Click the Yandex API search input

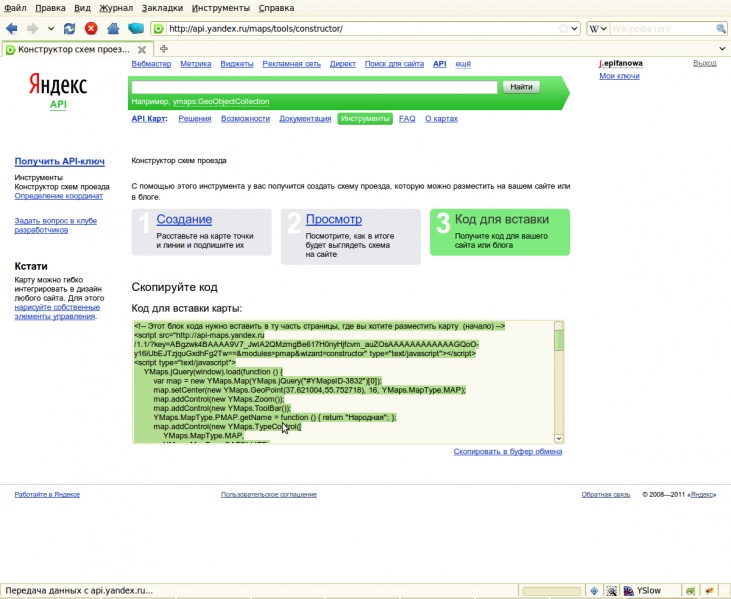(314, 87)
